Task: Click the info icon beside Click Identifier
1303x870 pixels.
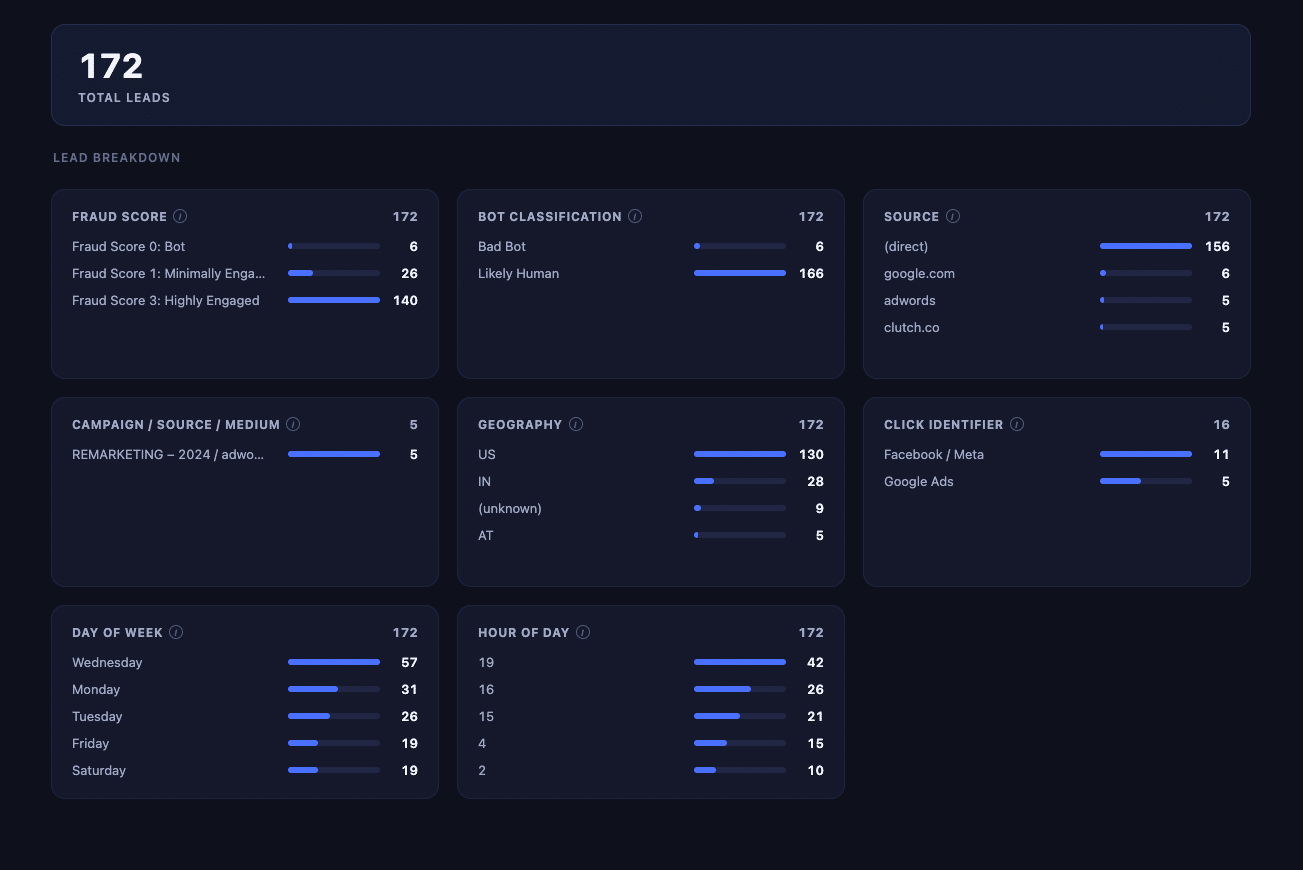Action: [1017, 424]
